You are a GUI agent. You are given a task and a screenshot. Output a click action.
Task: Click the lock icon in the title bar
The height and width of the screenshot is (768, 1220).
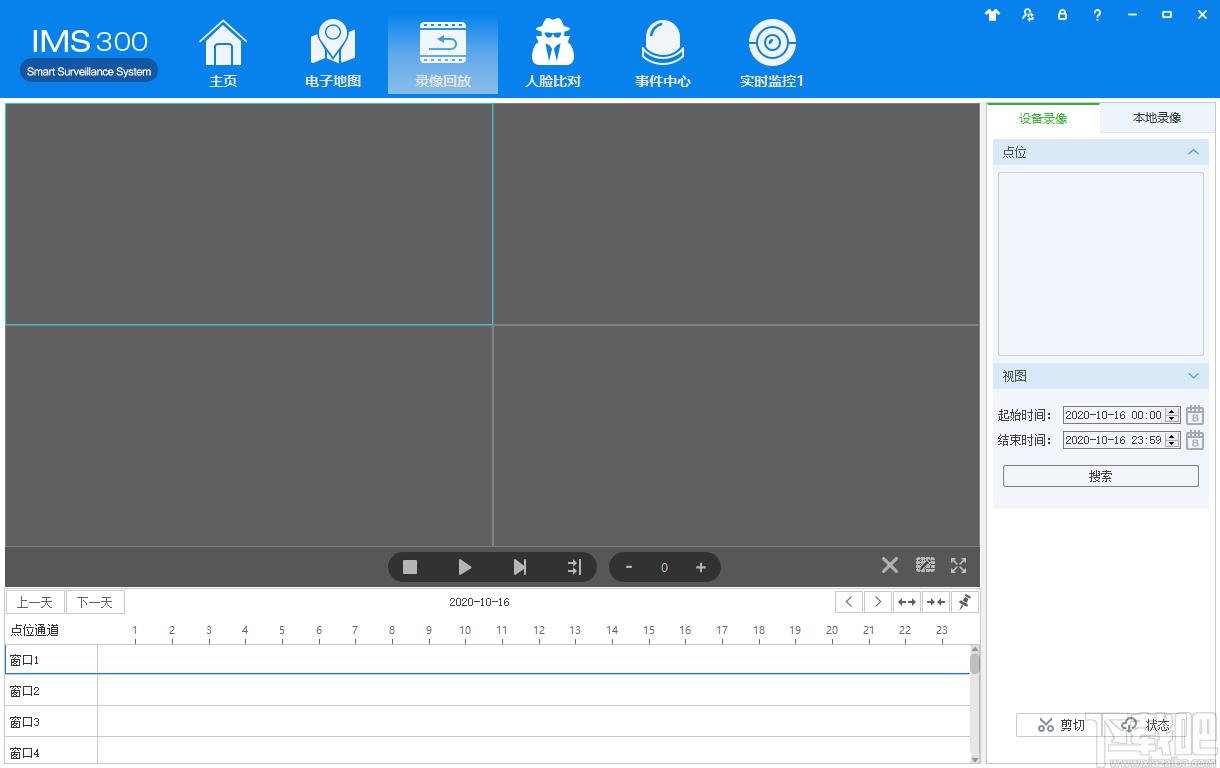coord(1062,15)
